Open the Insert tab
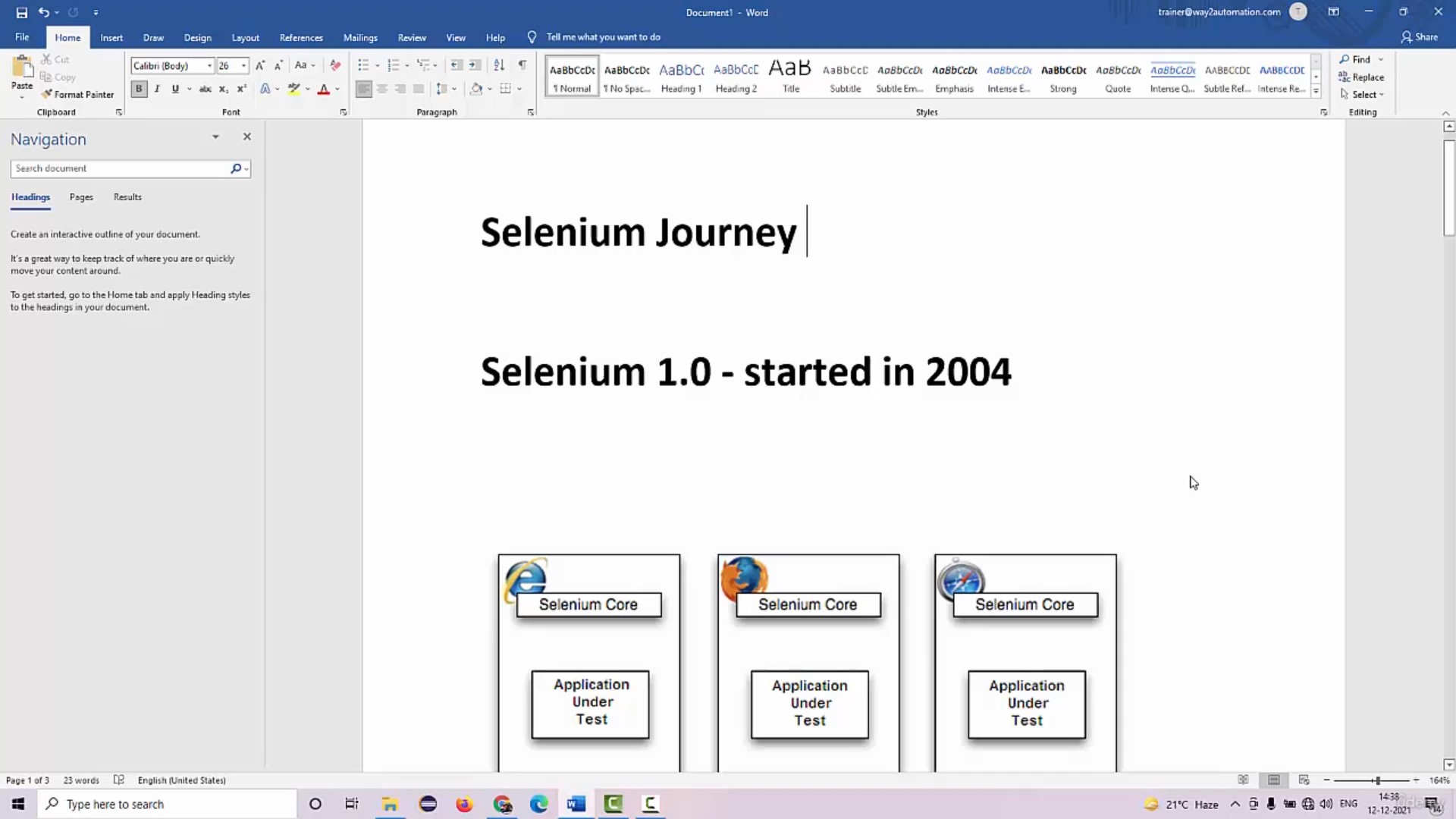Screen dimensions: 1456x819 [111, 37]
